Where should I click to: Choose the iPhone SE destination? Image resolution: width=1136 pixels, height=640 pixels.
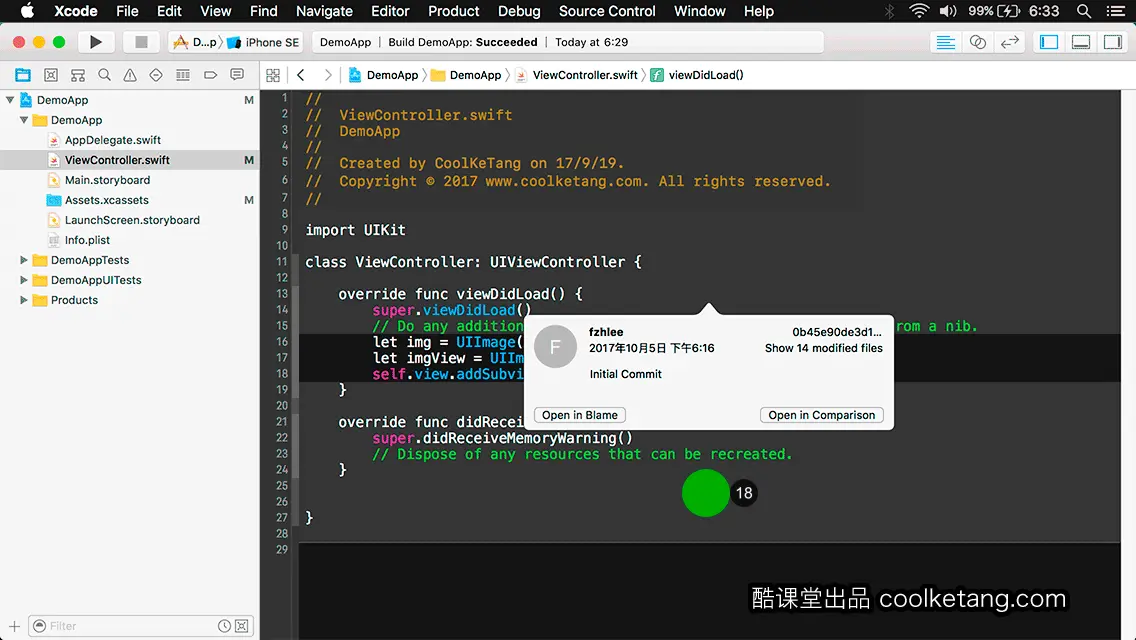[264, 42]
